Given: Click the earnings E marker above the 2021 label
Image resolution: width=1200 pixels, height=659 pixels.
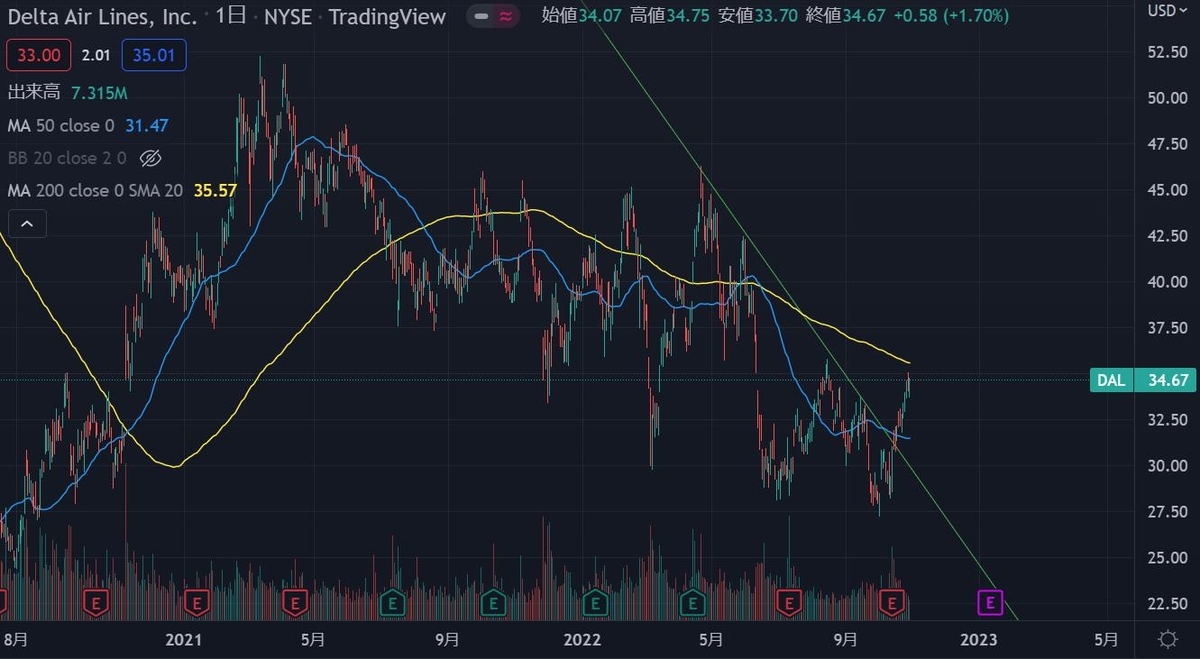Looking at the screenshot, I should coord(196,602).
